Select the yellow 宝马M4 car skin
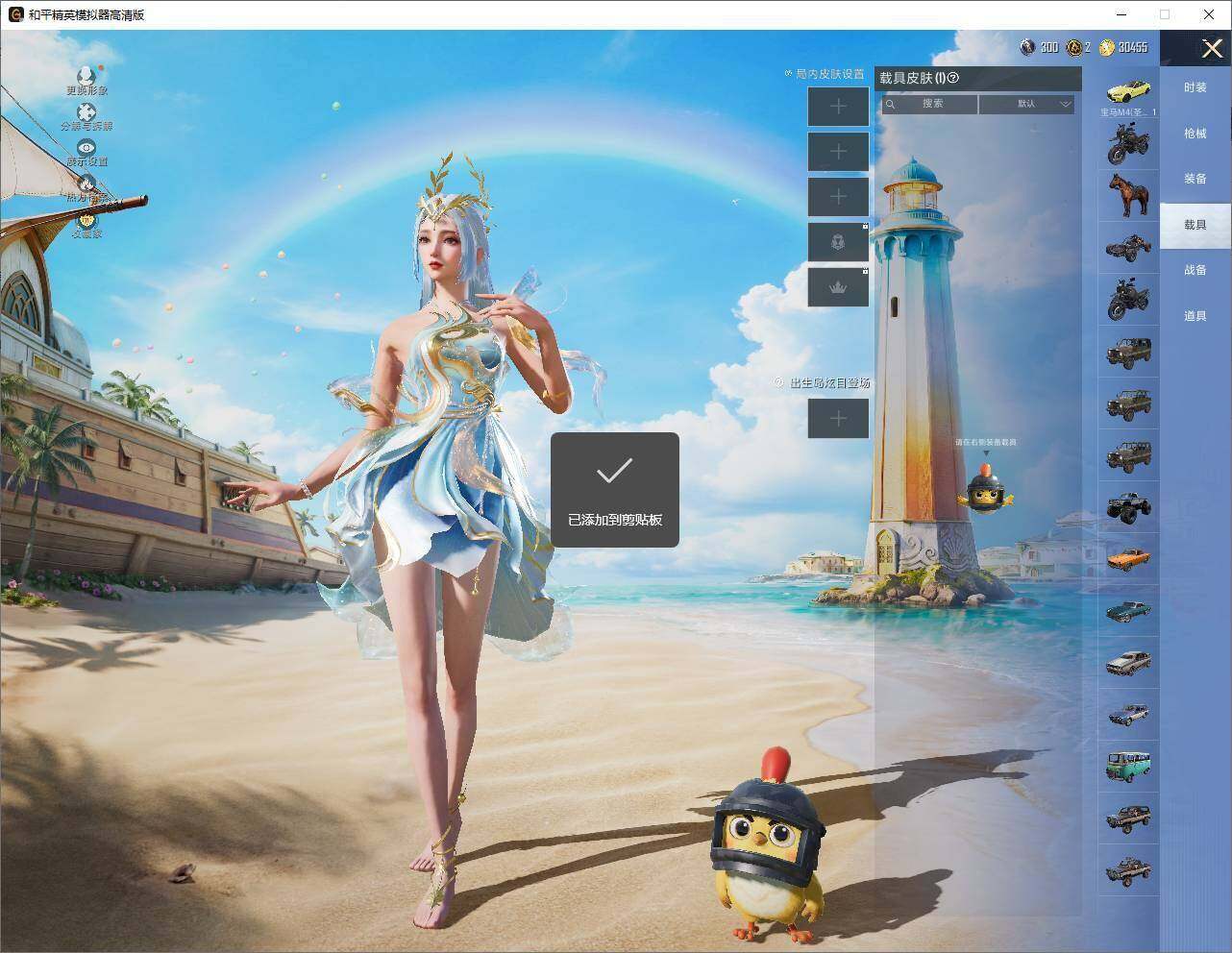This screenshot has height=953, width=1232. (1128, 92)
